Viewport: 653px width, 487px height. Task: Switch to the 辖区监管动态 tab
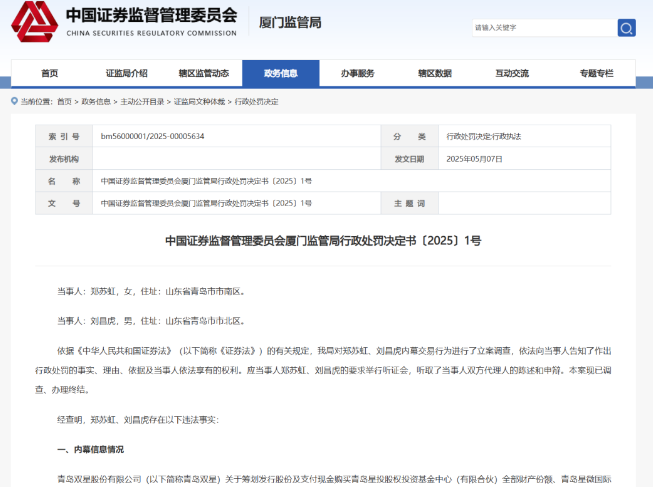tap(203, 73)
